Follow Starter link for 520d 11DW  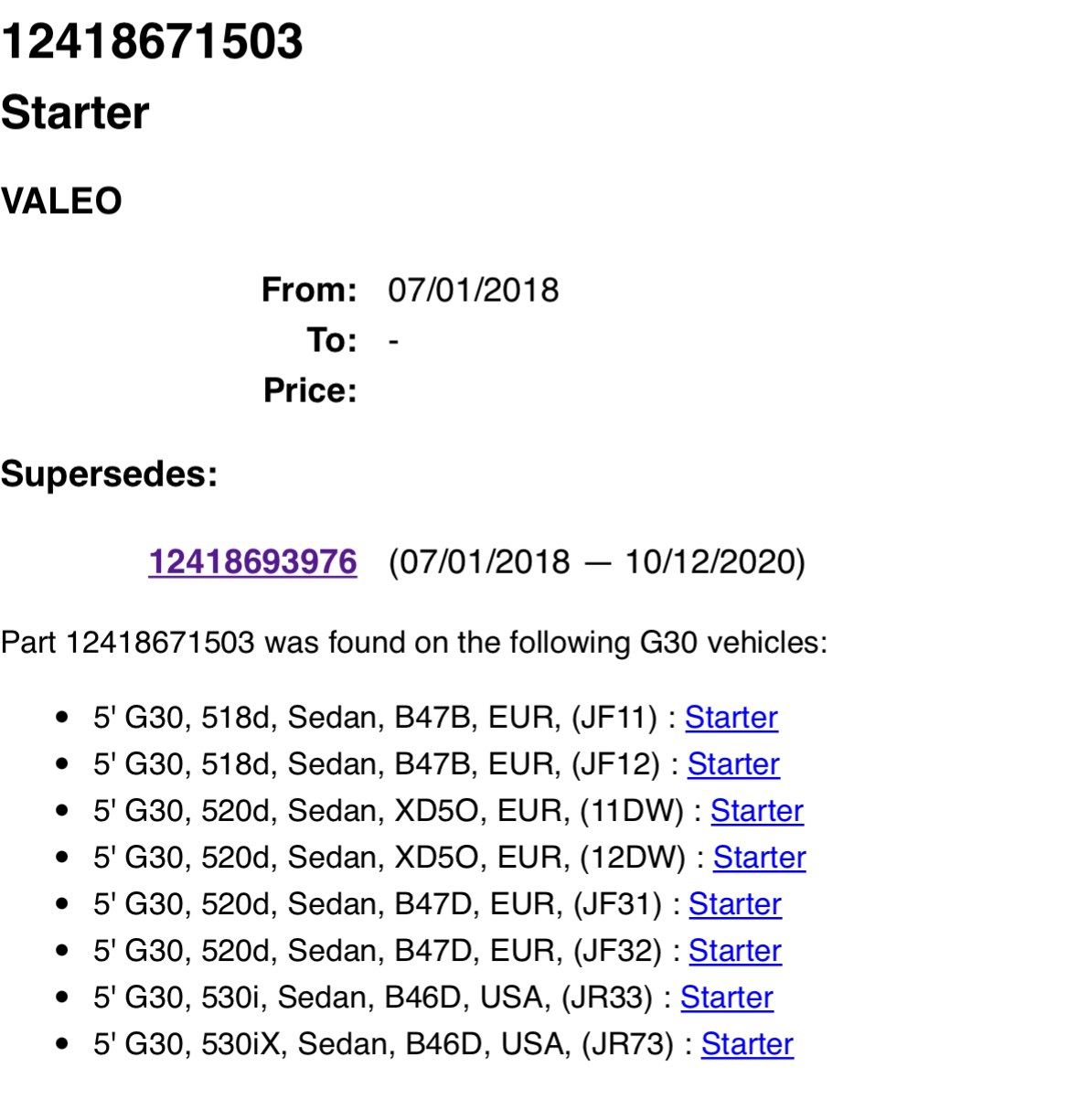(x=756, y=811)
